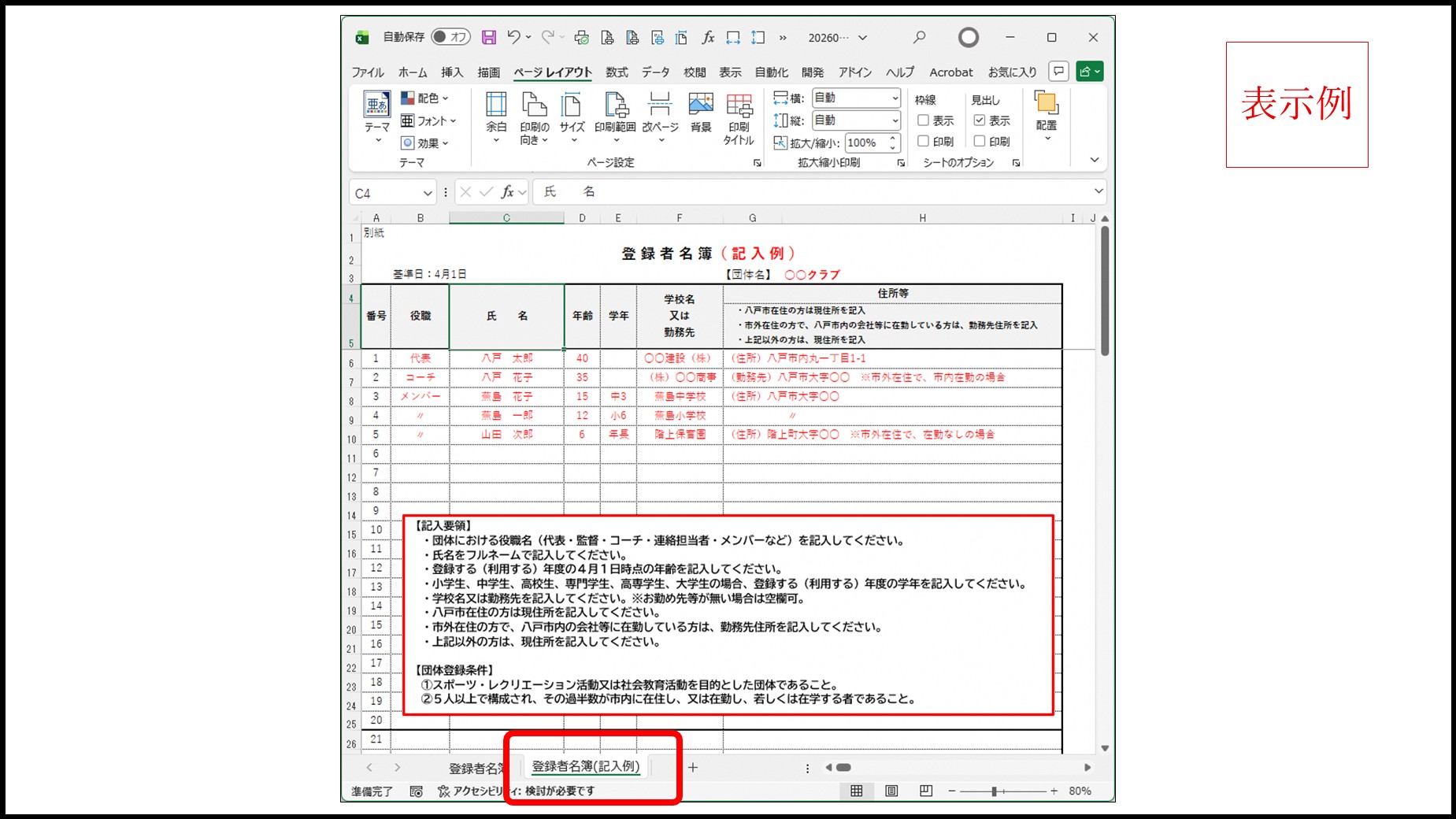Viewport: 1456px width, 819px height.
Task: Switch to the 数式 ribbon tab
Action: [617, 72]
